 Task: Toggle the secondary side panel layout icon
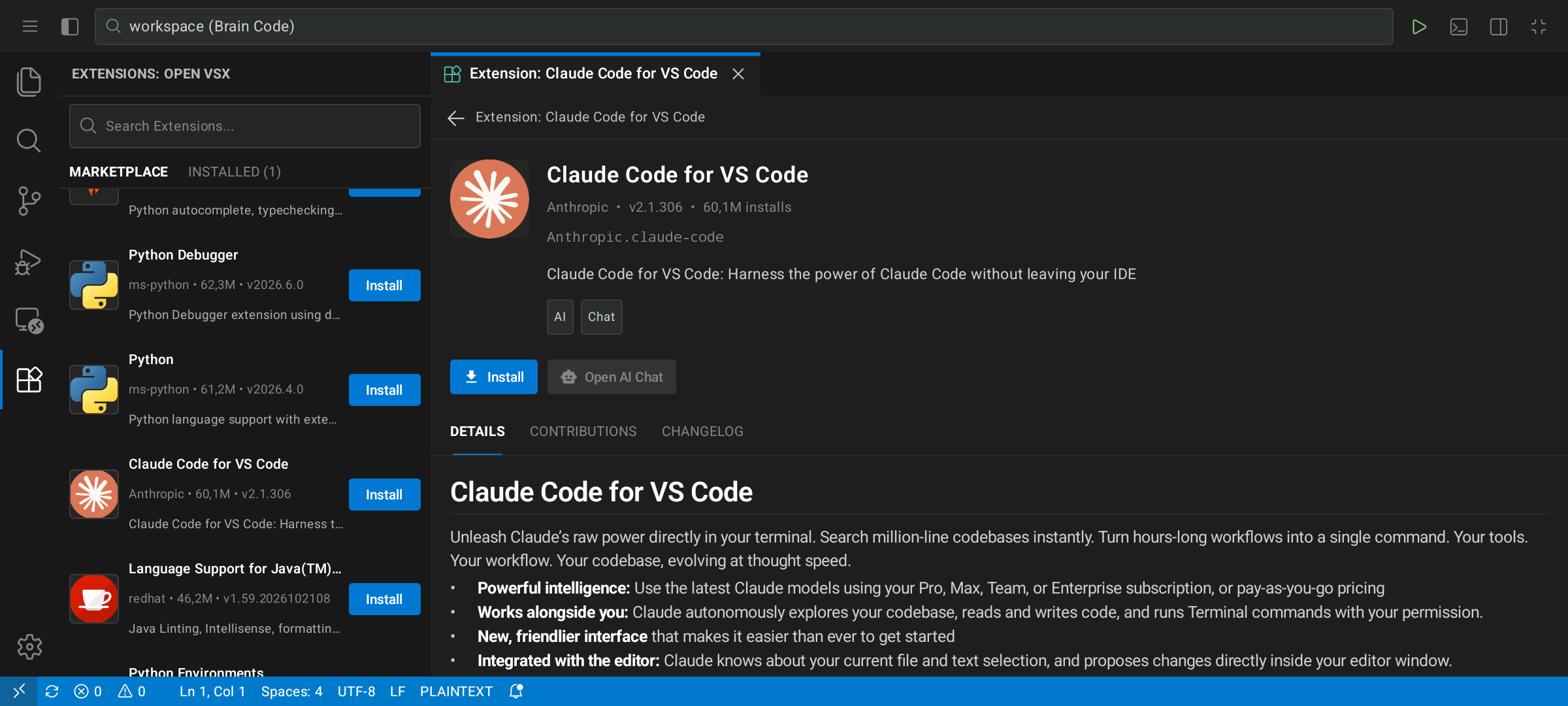[1499, 27]
